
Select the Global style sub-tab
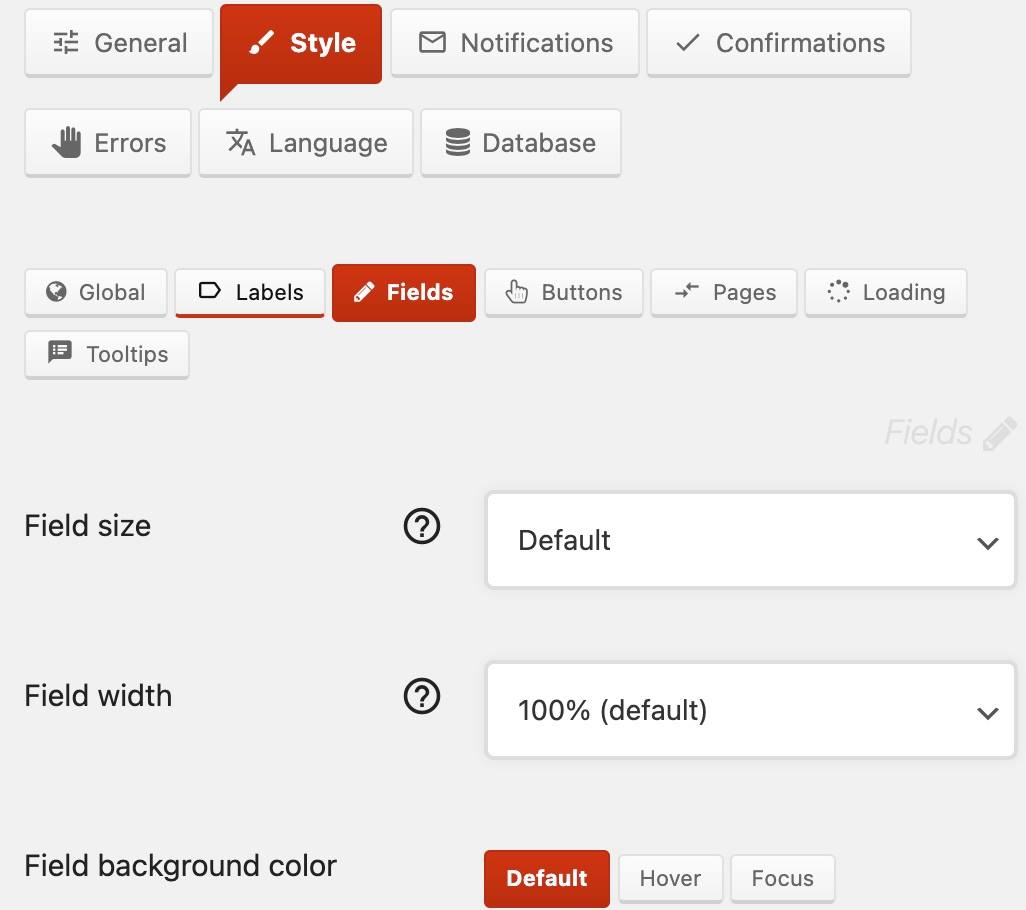(96, 292)
